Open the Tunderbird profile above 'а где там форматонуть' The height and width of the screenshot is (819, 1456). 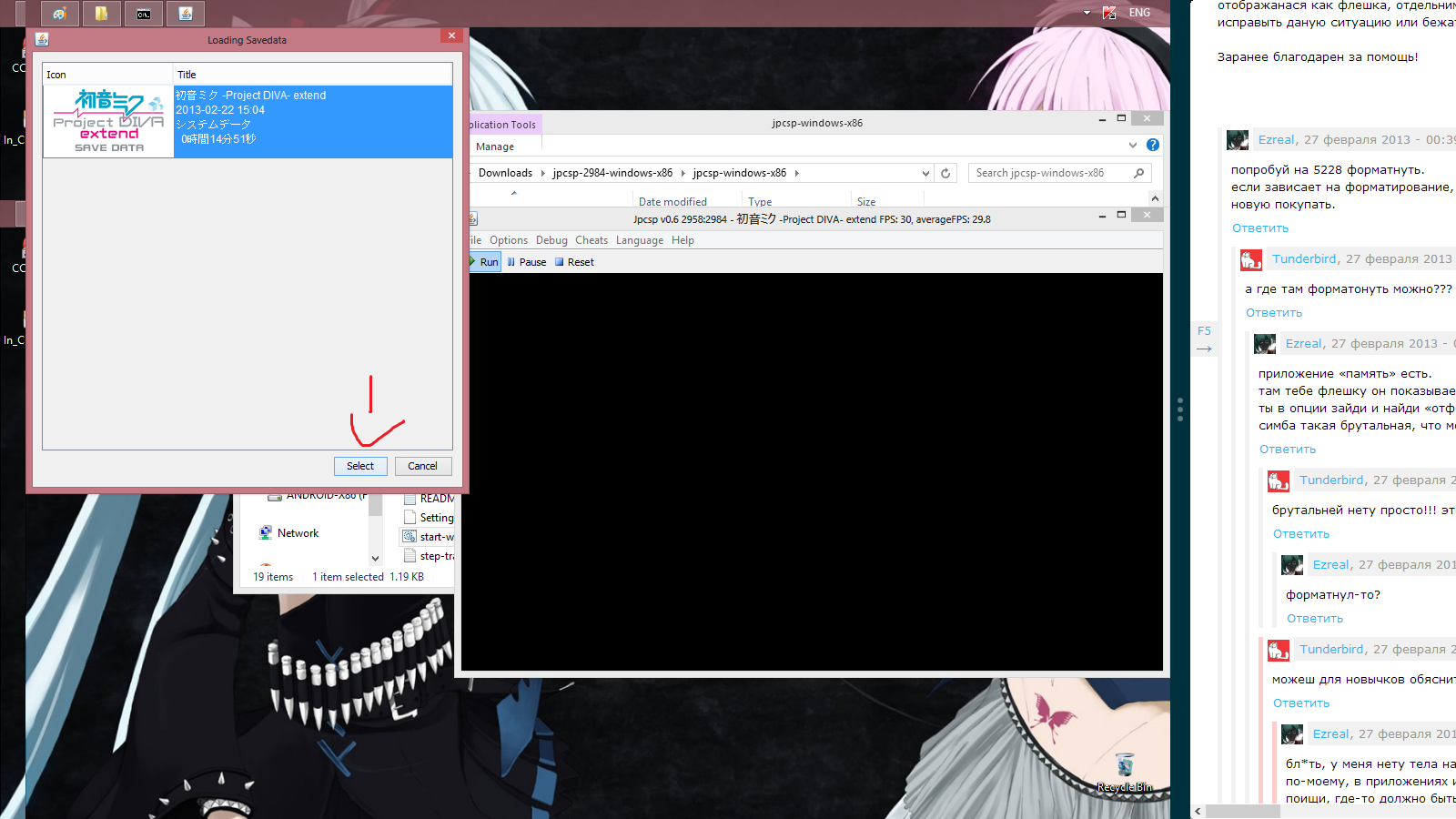[1304, 258]
